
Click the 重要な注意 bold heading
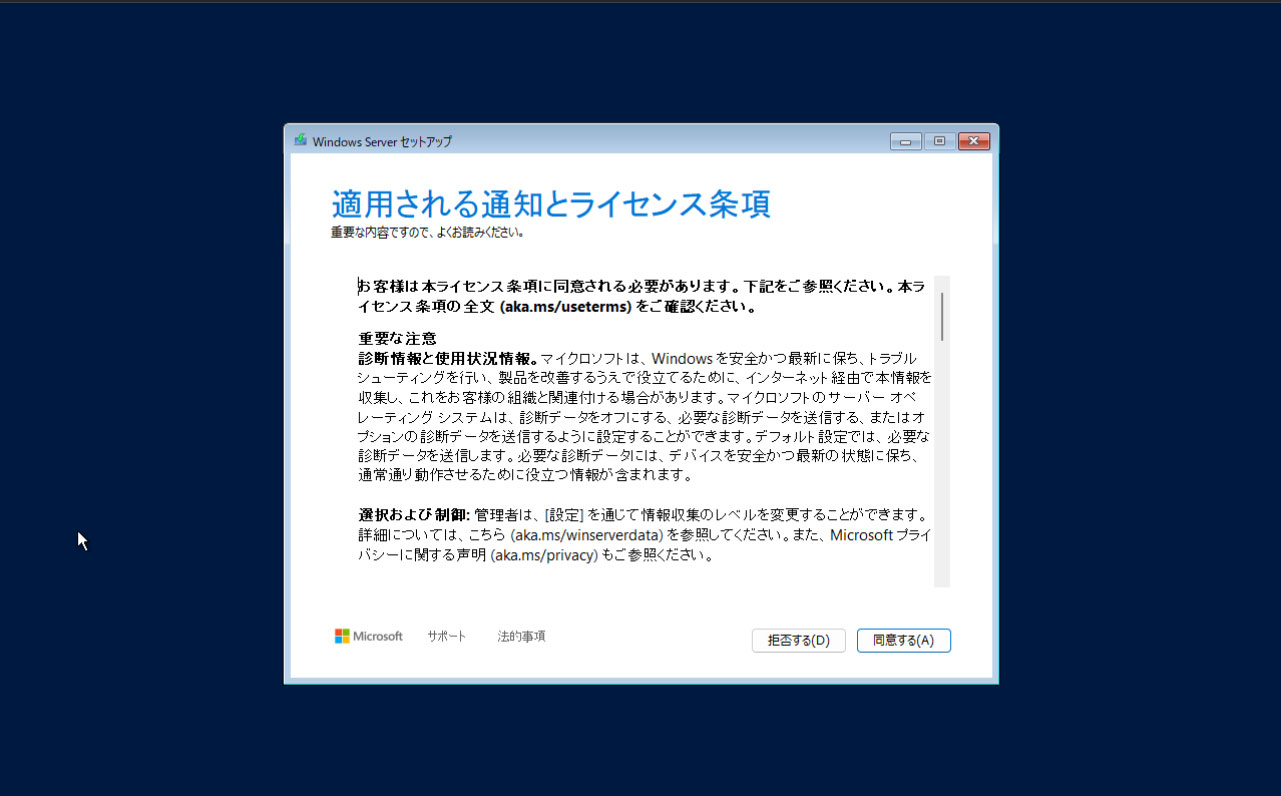397,338
